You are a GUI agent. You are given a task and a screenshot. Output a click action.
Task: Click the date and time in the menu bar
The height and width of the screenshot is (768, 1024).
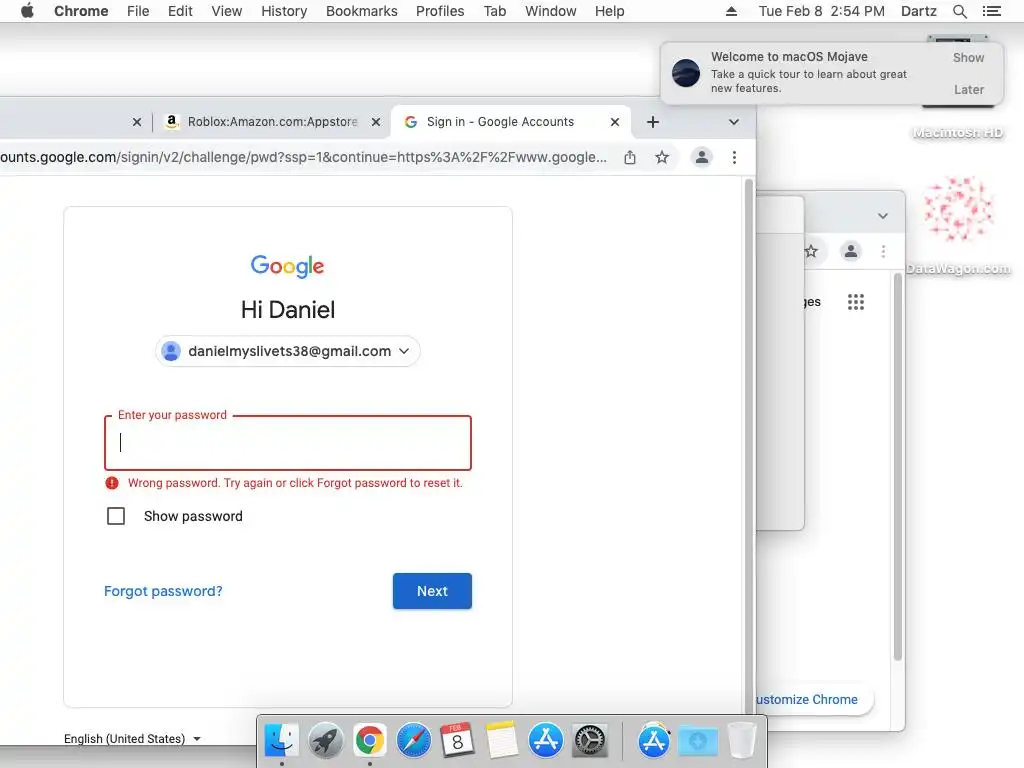(822, 11)
